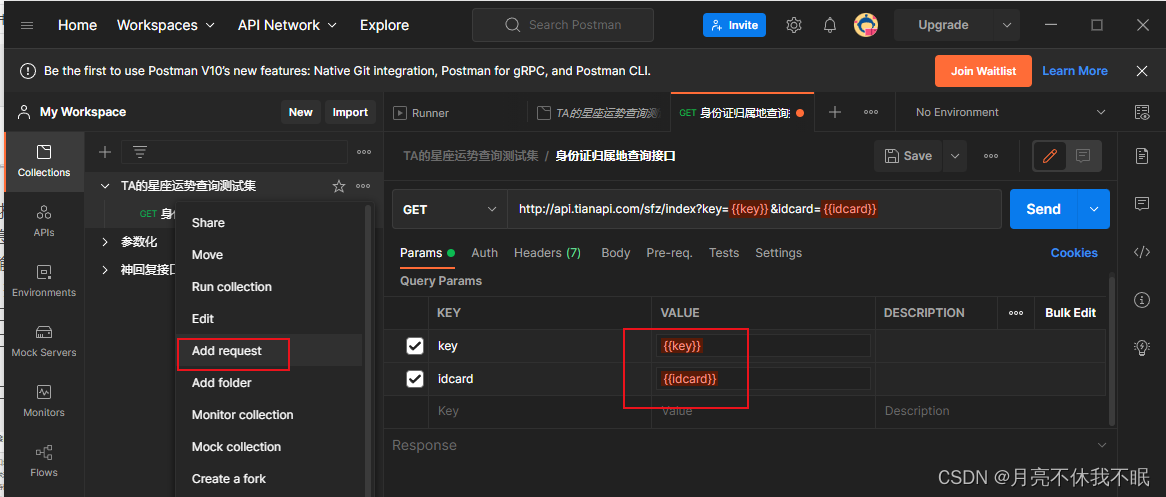Screen dimensions: 1166x497
Task: Switch to comment mode icon
Action: pos(1083,156)
